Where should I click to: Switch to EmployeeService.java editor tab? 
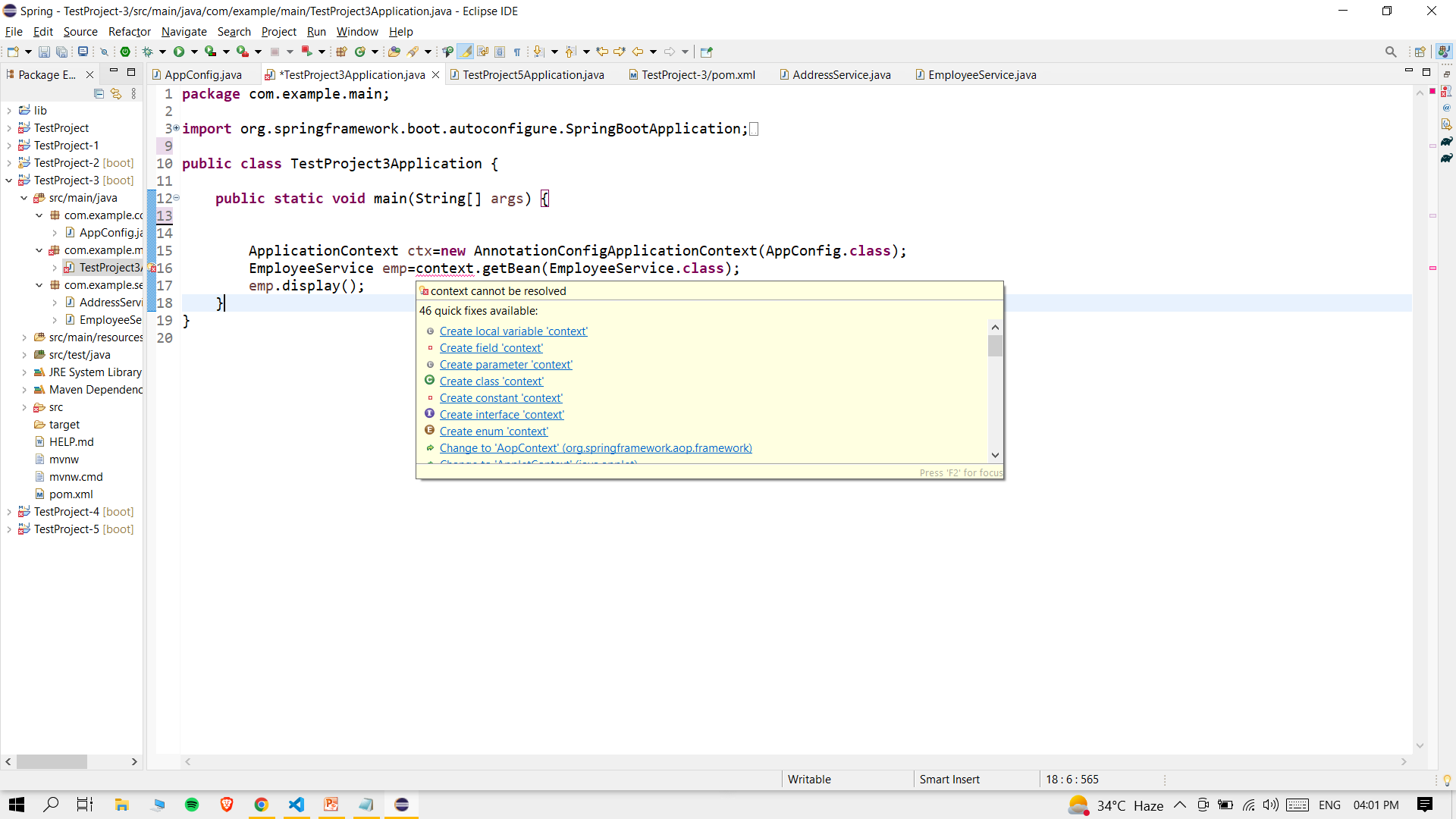click(x=976, y=74)
